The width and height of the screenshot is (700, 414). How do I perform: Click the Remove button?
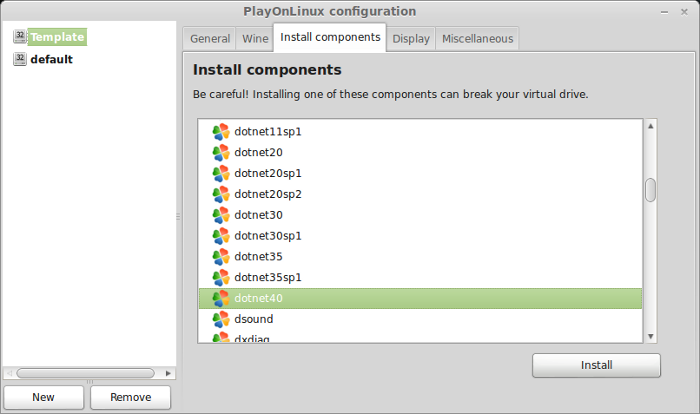130,397
